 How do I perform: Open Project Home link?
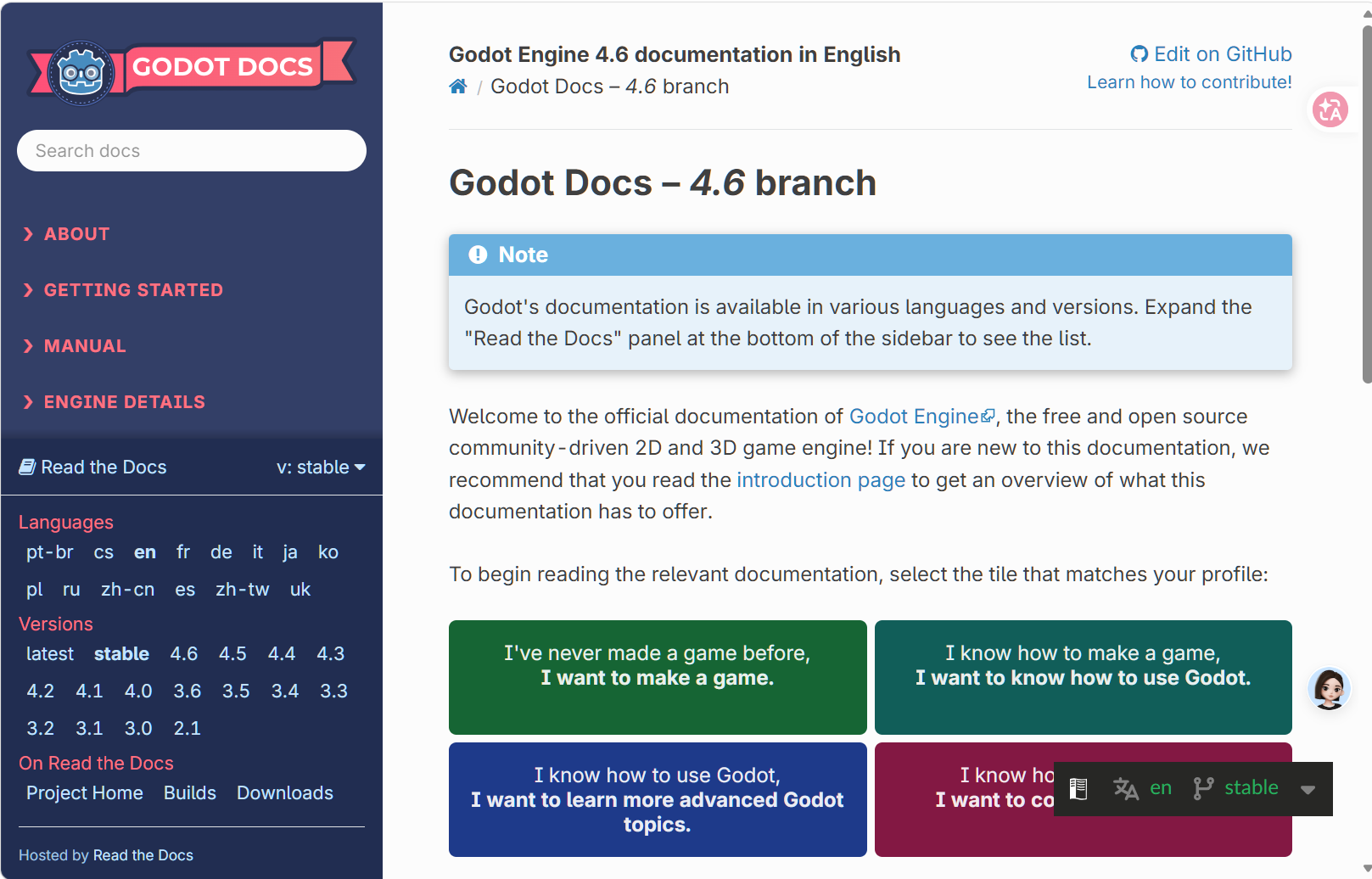(x=85, y=793)
